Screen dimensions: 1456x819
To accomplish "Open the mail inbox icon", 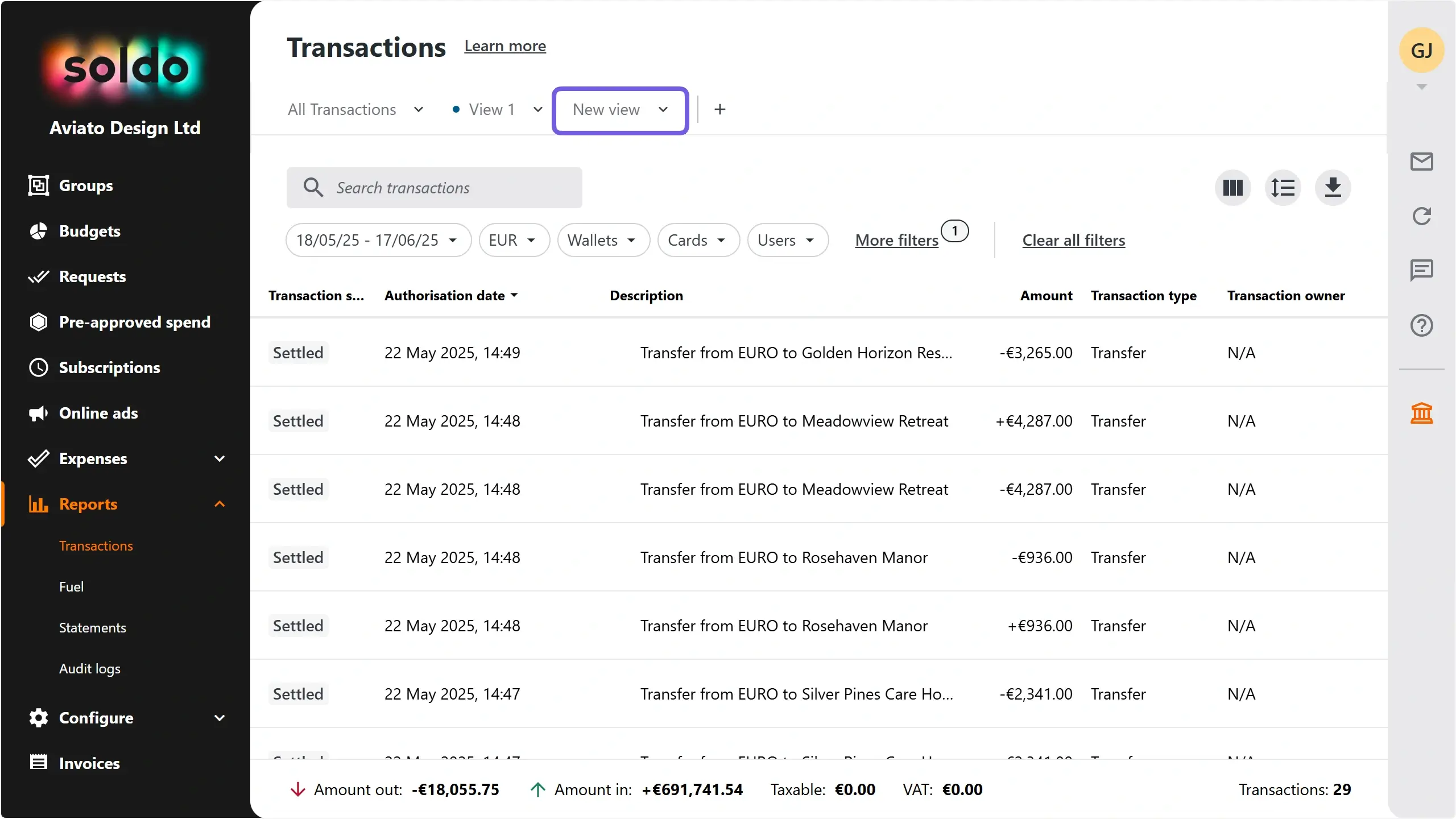I will (1421, 162).
